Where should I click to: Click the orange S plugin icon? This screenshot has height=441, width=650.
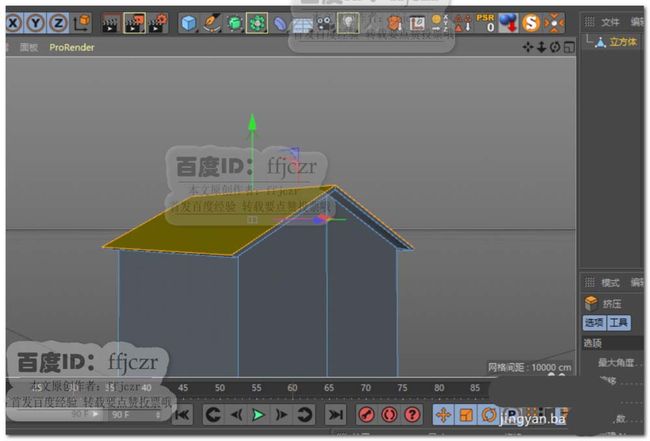coord(531,23)
